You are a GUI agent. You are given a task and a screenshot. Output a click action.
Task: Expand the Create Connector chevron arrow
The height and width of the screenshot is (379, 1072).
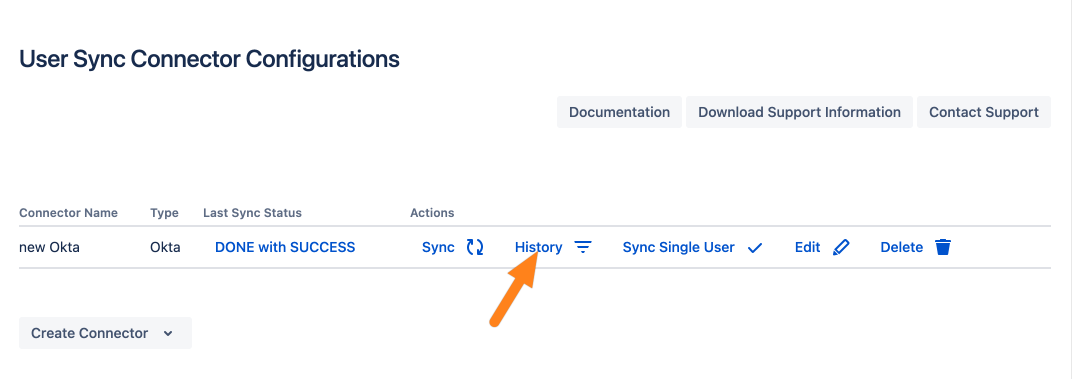(168, 334)
